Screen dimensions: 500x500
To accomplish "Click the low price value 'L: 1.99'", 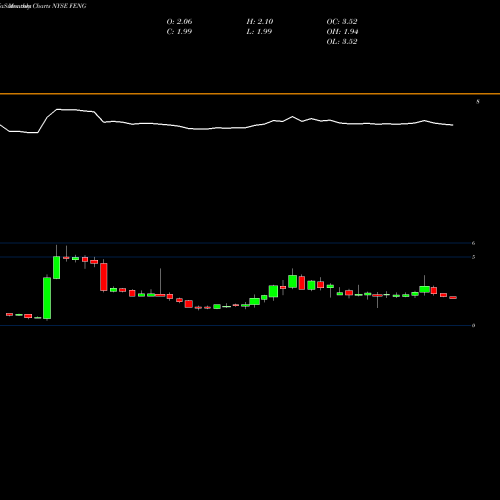I will pos(259,31).
